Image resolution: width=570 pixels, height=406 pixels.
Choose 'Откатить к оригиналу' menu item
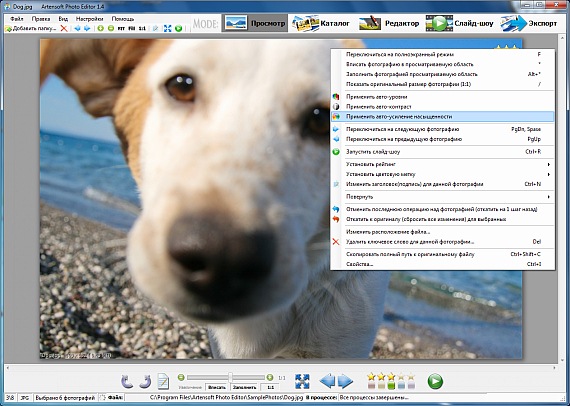(442, 219)
